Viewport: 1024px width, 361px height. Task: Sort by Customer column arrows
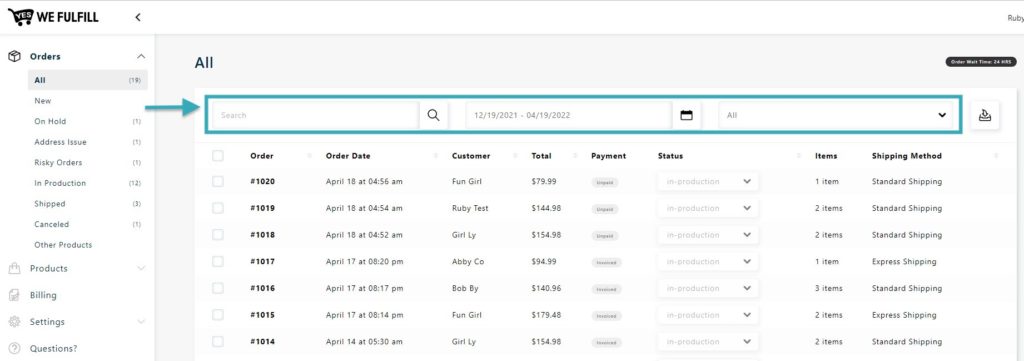coord(516,156)
